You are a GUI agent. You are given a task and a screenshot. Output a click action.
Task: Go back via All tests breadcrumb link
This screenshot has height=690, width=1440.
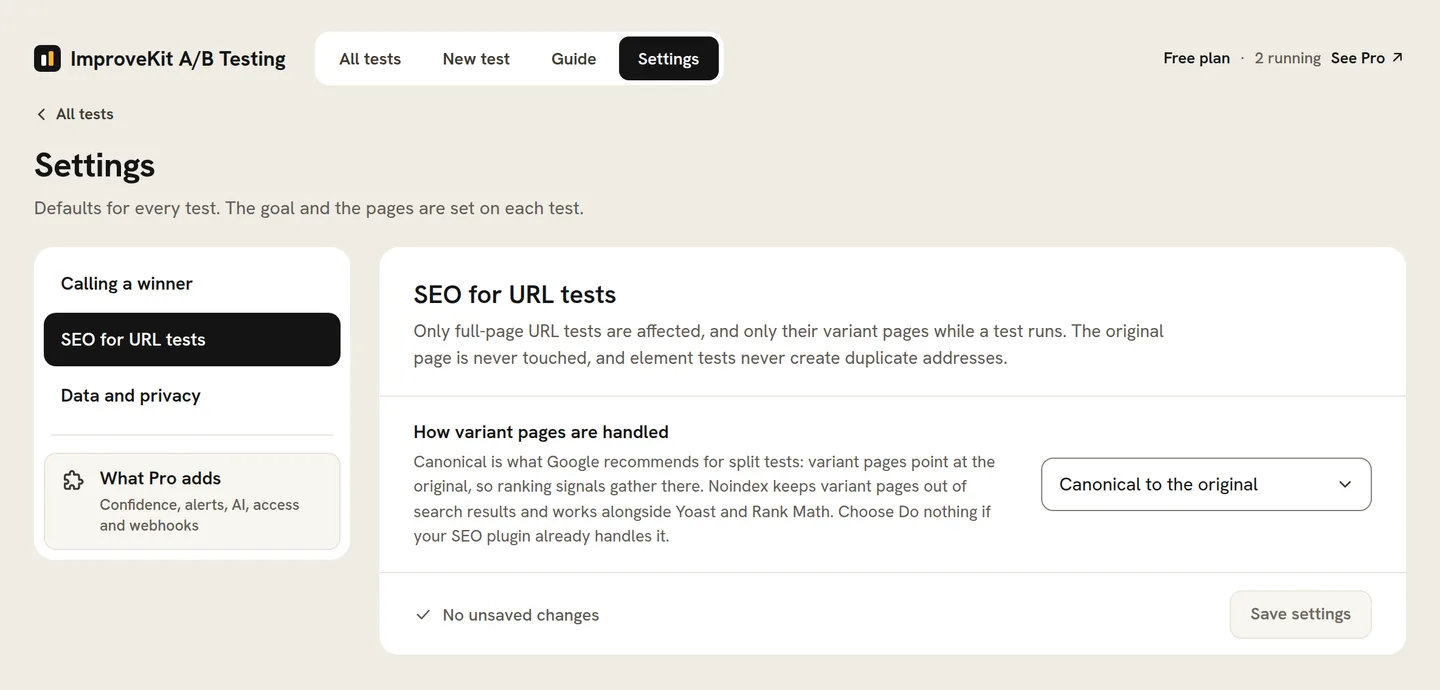click(x=75, y=114)
